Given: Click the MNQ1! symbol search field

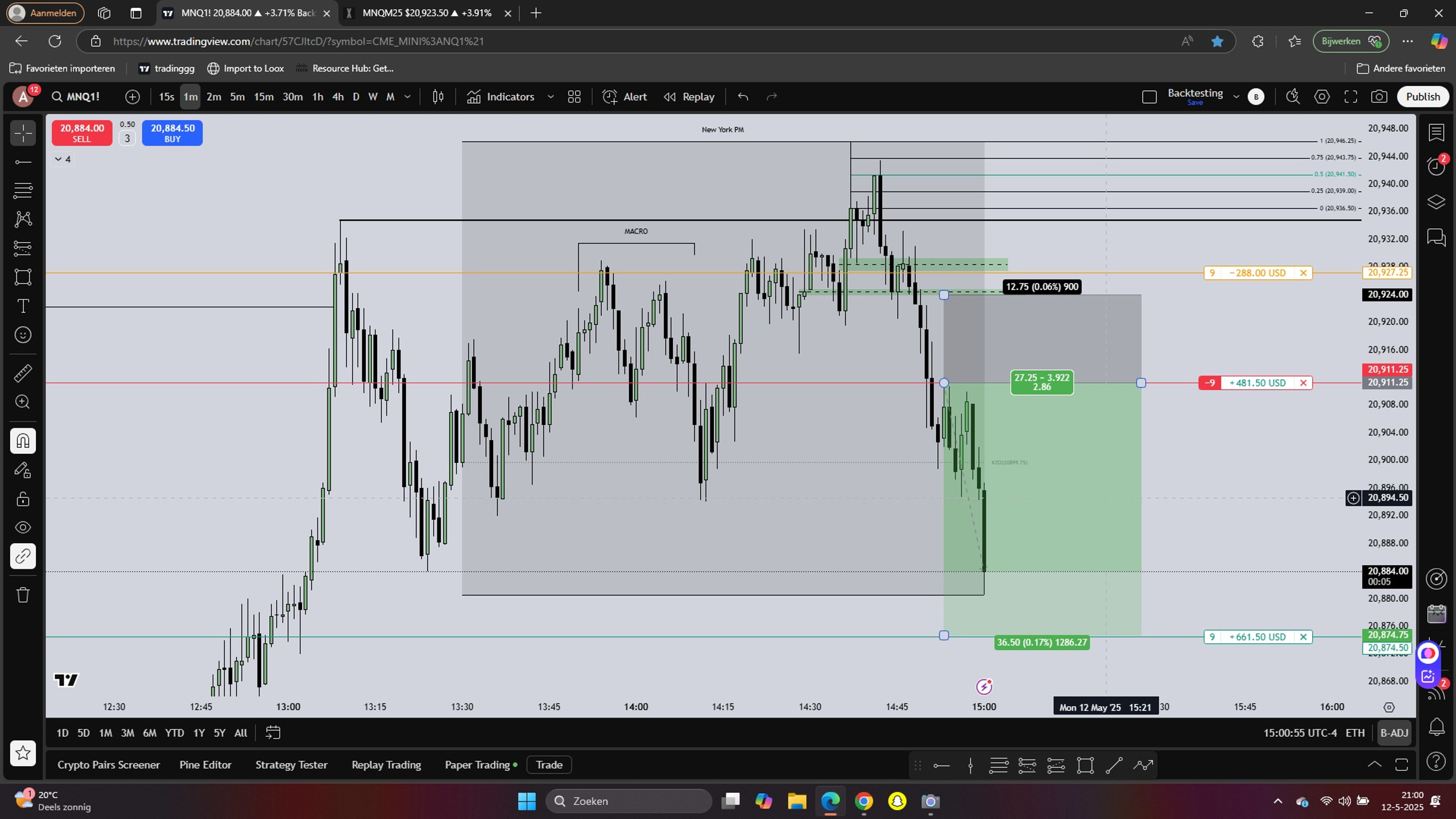Looking at the screenshot, I should [x=76, y=97].
